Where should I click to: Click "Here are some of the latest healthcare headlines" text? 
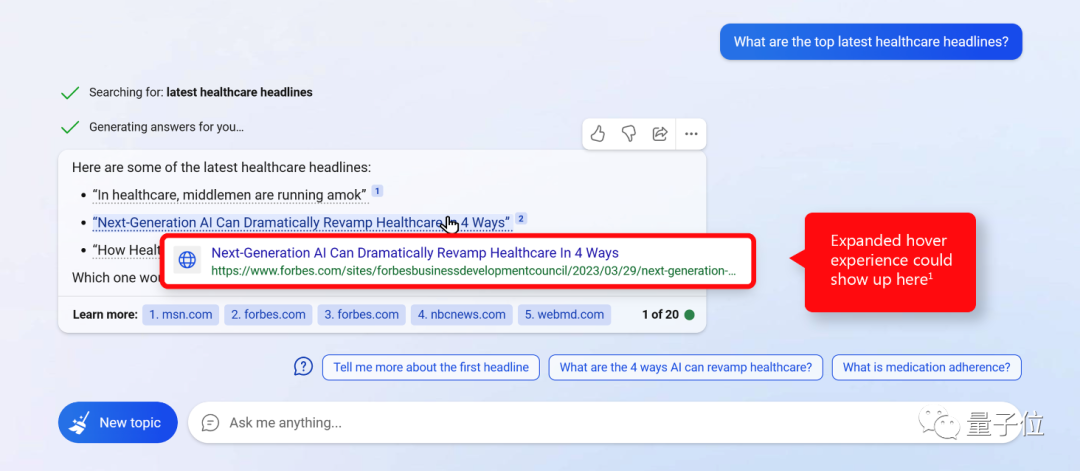point(221,167)
